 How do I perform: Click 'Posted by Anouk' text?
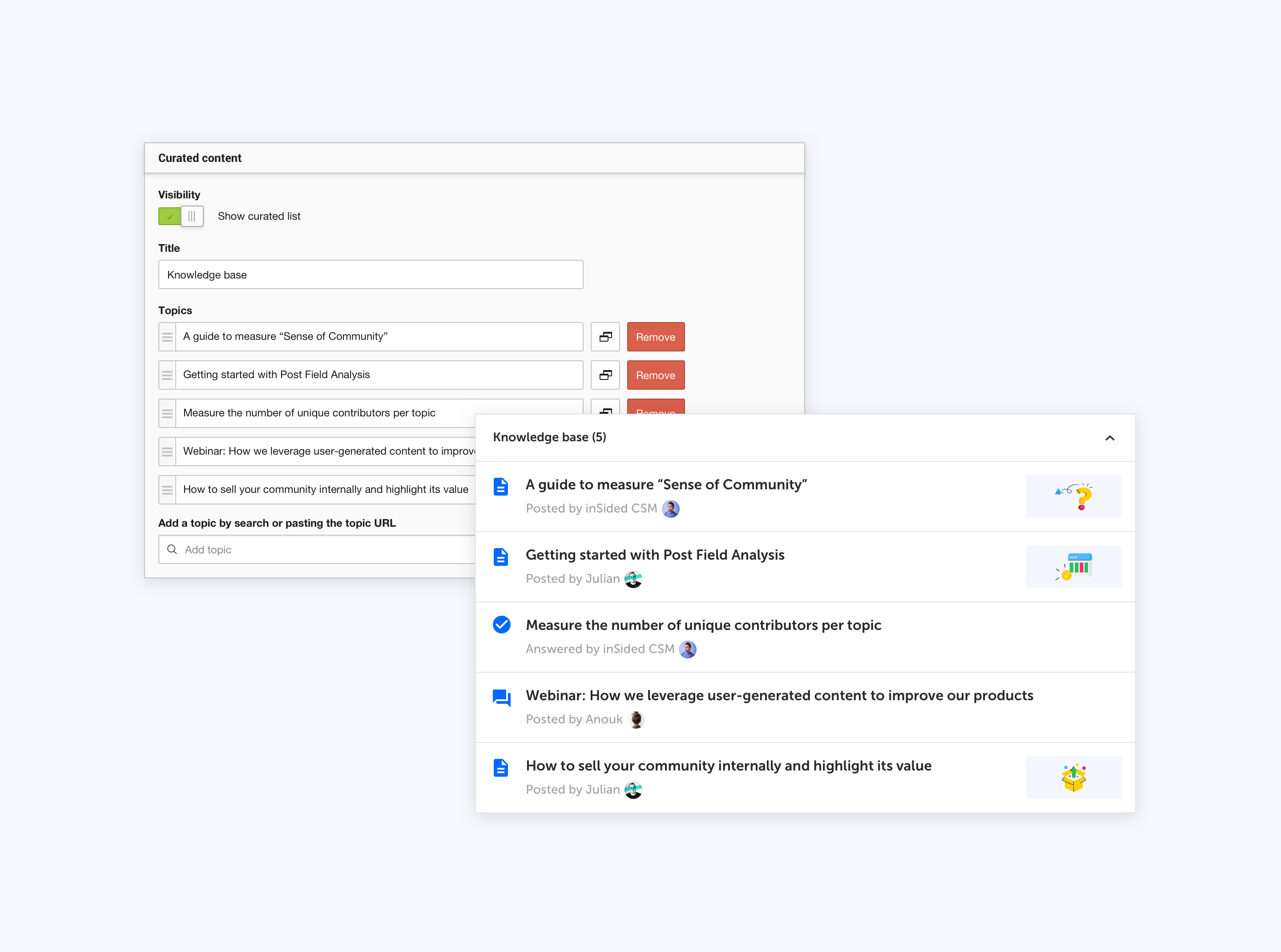[574, 720]
